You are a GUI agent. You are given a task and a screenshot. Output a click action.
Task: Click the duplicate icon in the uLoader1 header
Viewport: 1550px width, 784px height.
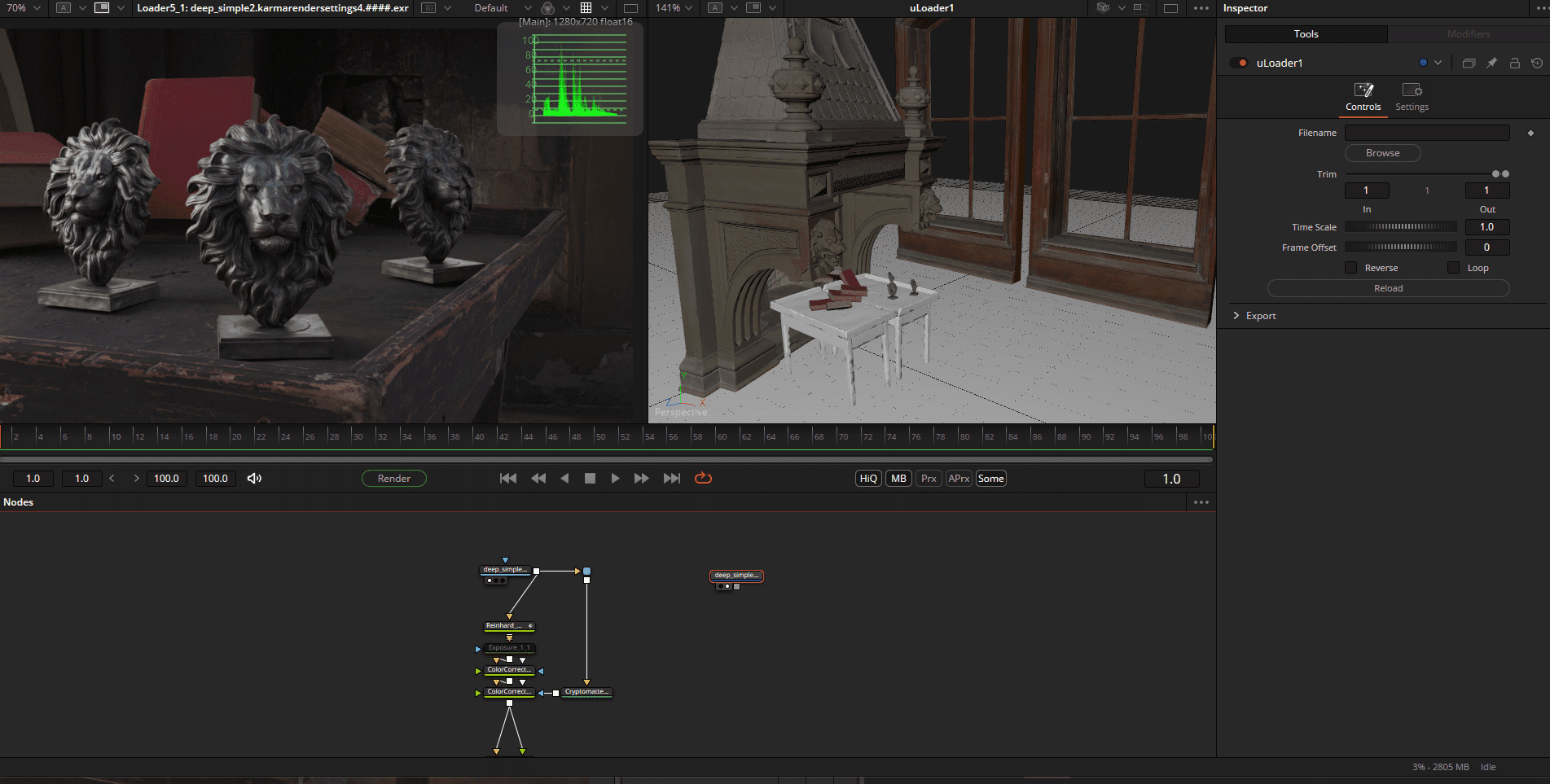click(1468, 63)
